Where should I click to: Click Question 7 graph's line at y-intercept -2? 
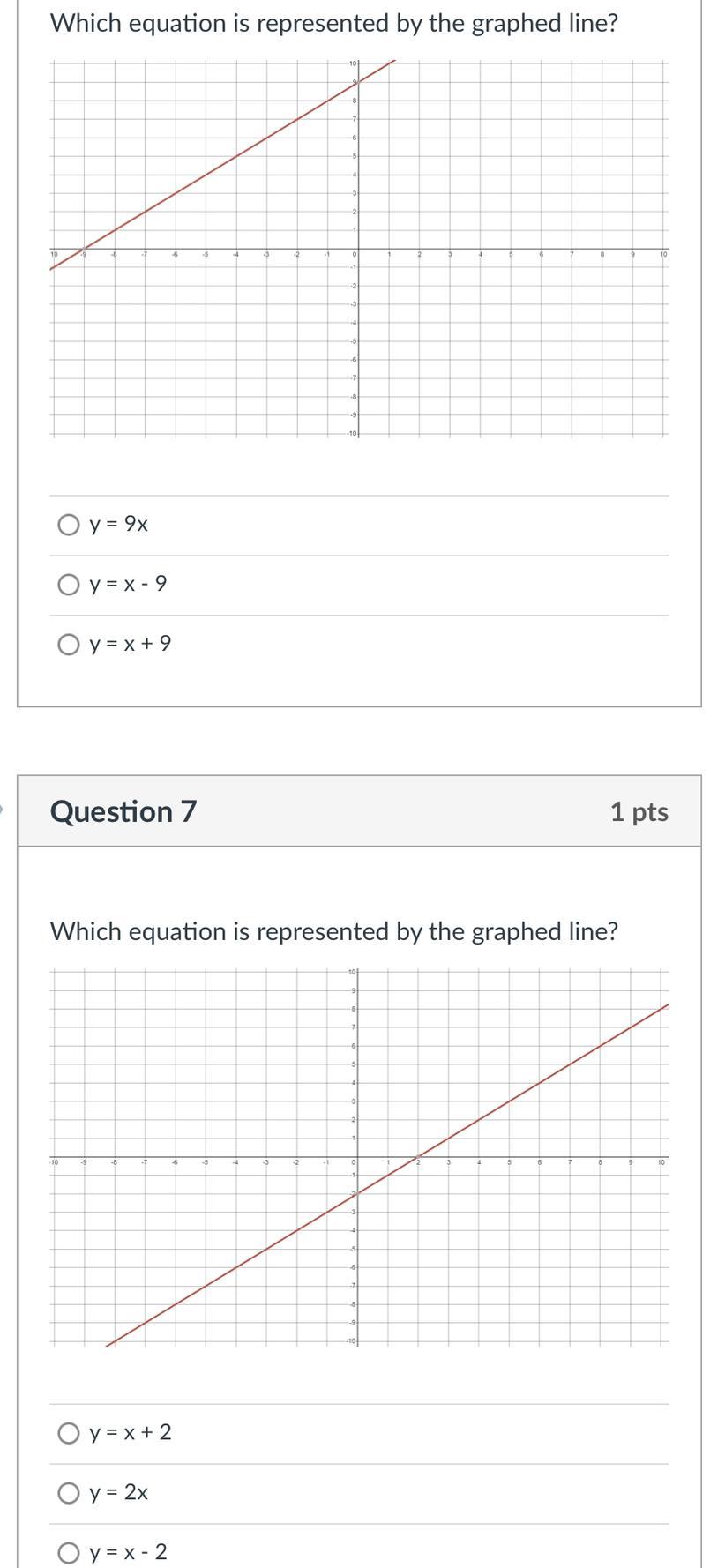(358, 1193)
